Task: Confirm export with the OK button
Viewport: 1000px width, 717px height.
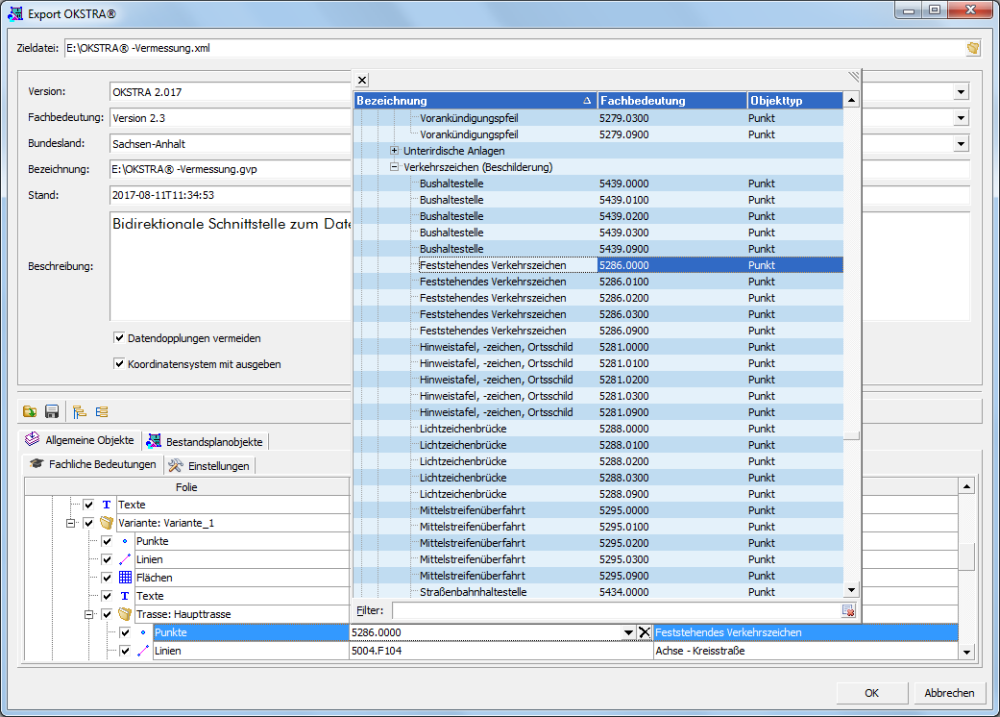Action: (872, 693)
